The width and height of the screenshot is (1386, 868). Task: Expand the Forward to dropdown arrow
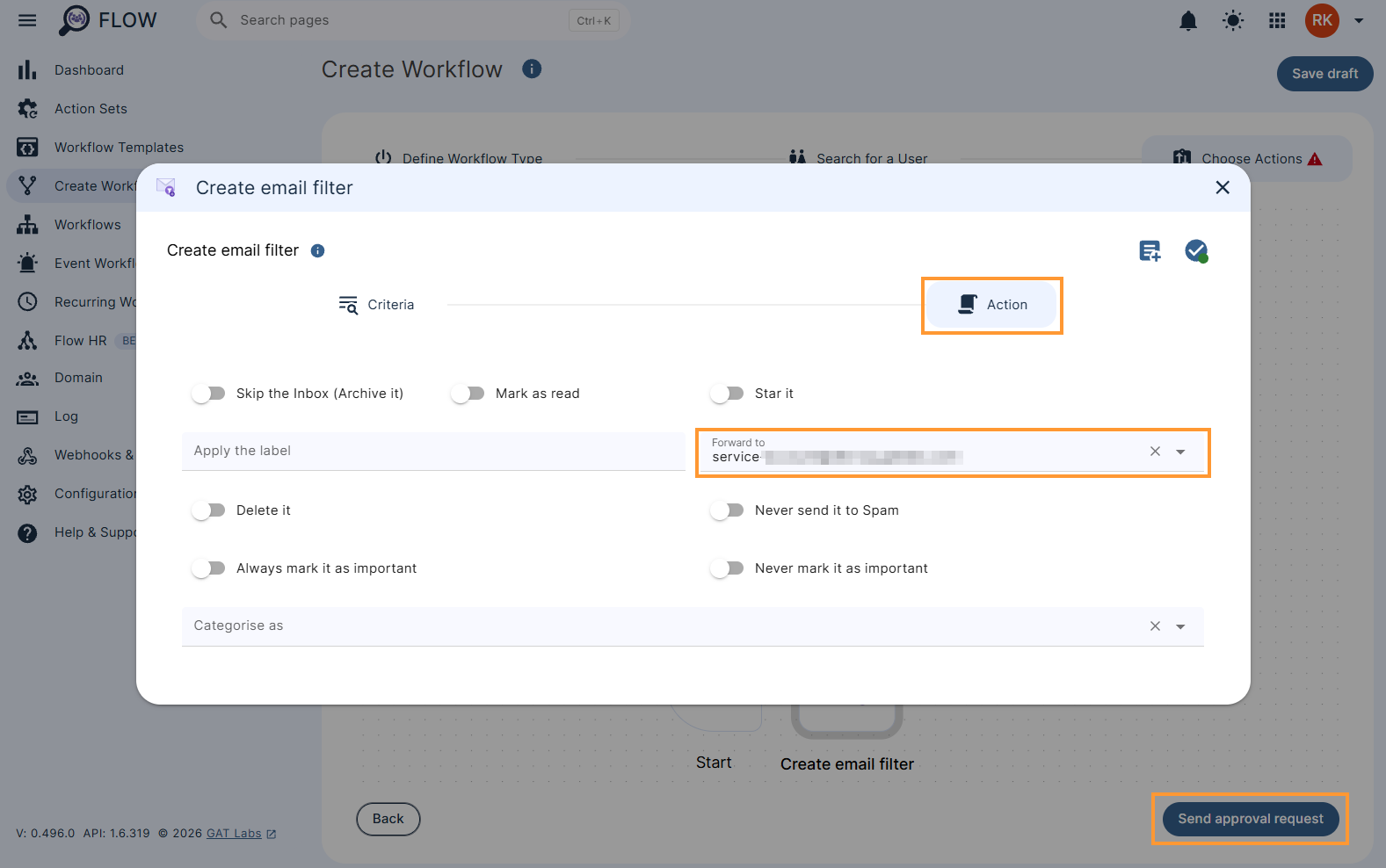1180,452
